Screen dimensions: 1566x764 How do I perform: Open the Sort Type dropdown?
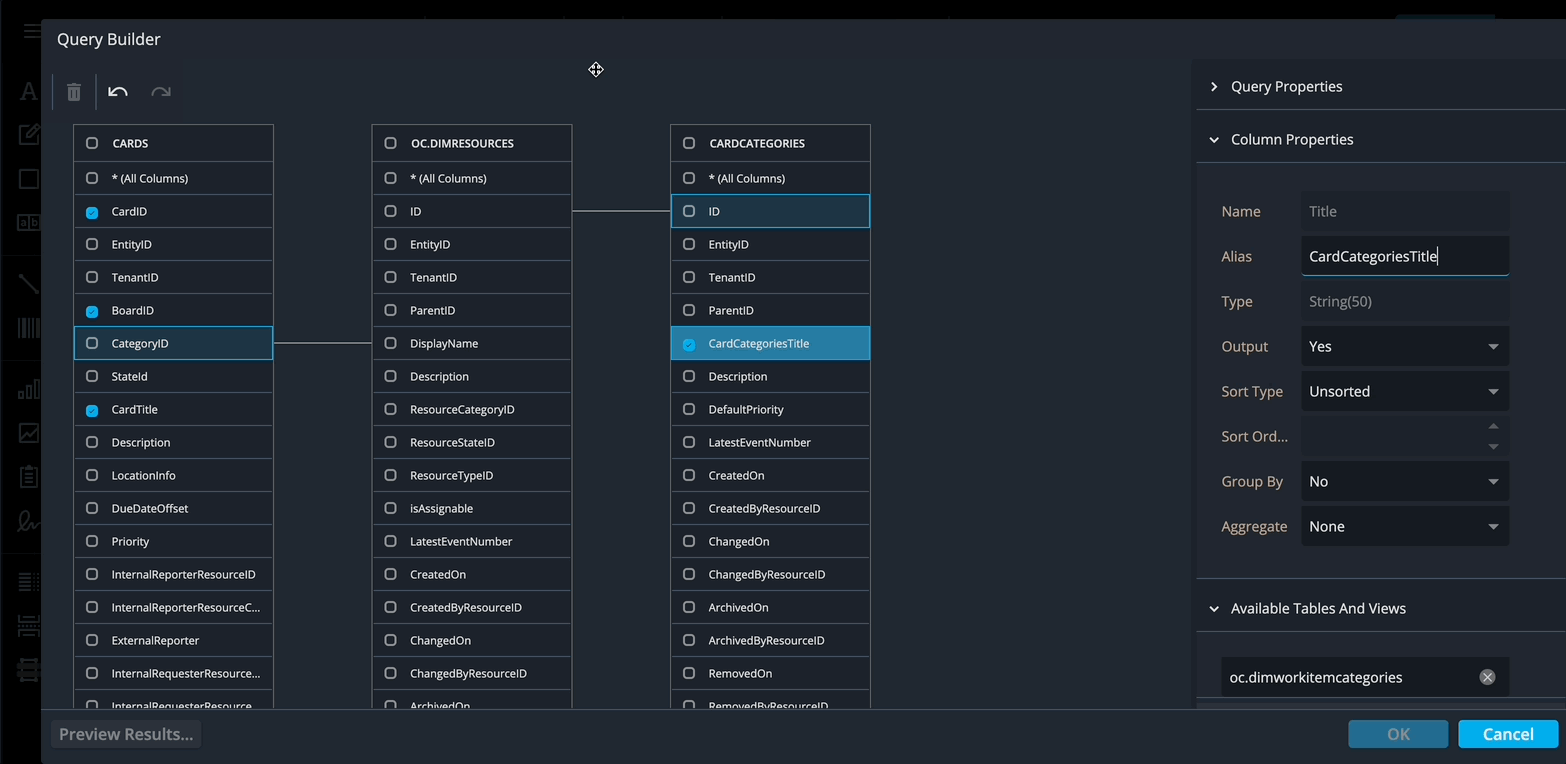[x=1405, y=391]
